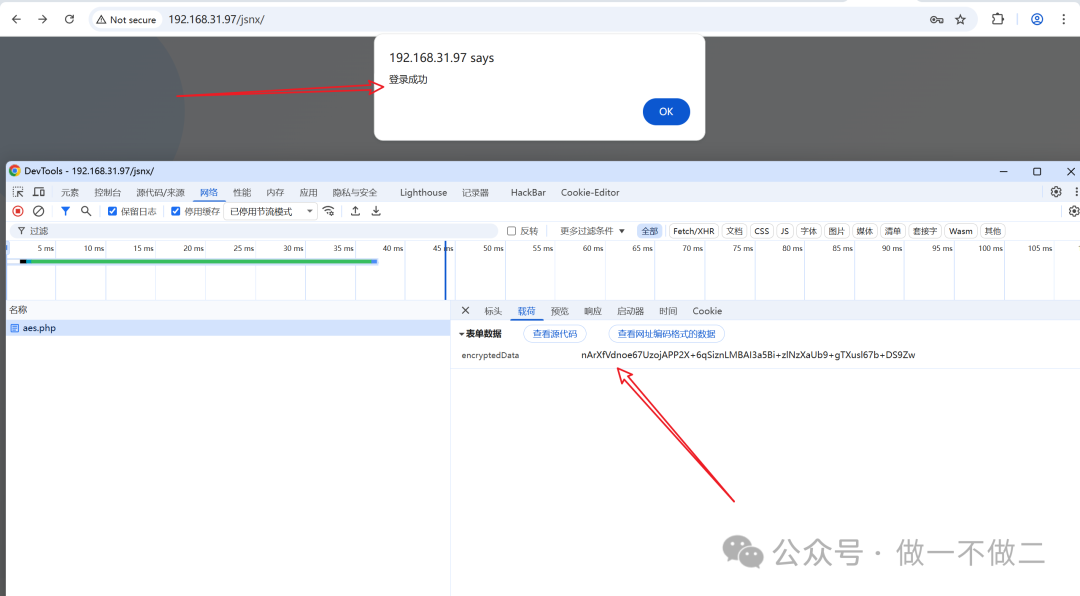Screen dimensions: 1080x596
Task: Click the browser back arrow
Action: [17, 19]
